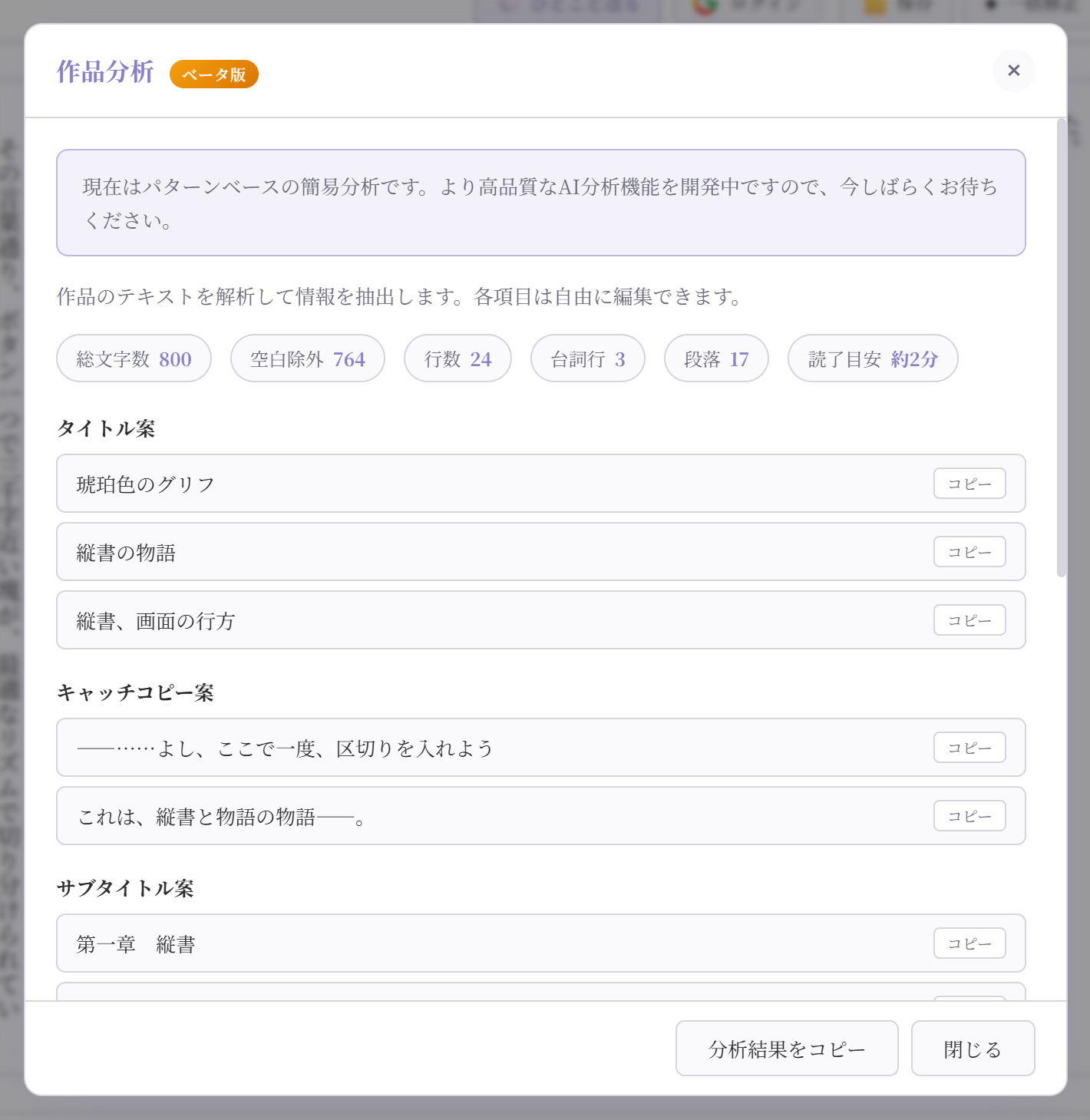Select the 行数 24 stat chip
The width and height of the screenshot is (1090, 1120).
pyautogui.click(x=457, y=358)
